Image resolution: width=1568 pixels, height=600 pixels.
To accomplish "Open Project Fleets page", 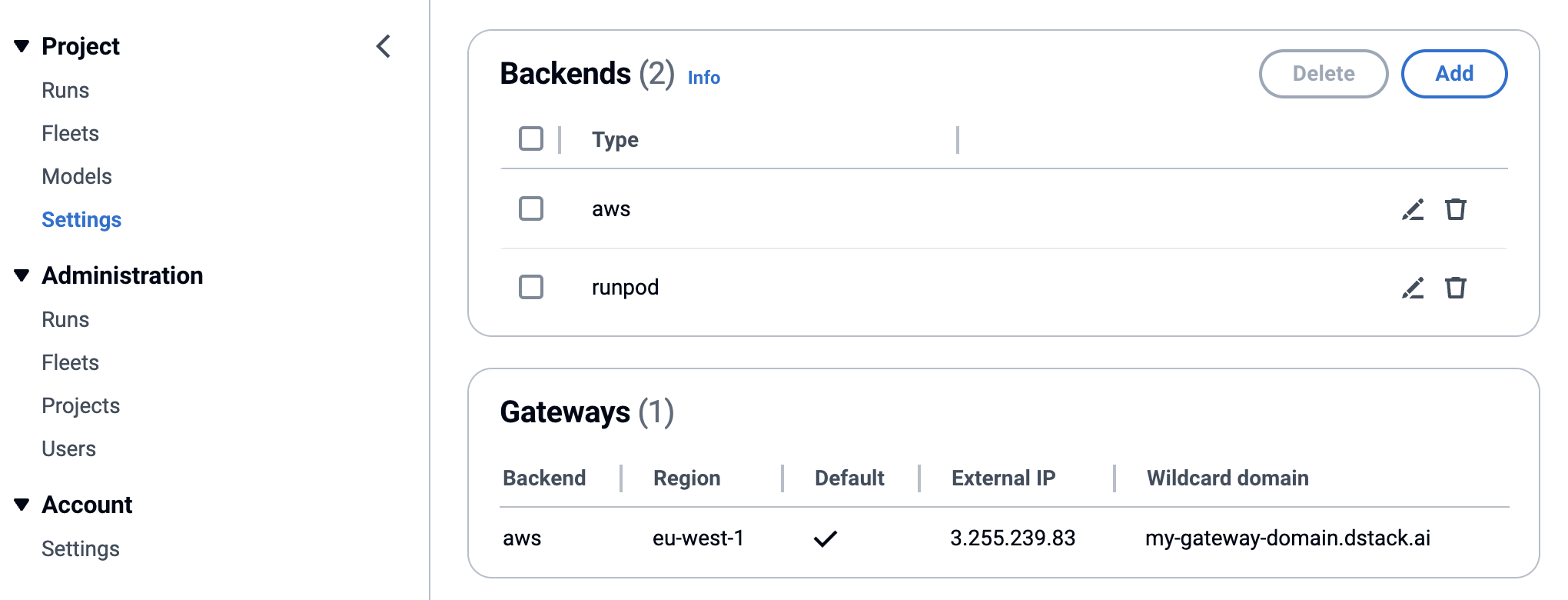I will [70, 133].
